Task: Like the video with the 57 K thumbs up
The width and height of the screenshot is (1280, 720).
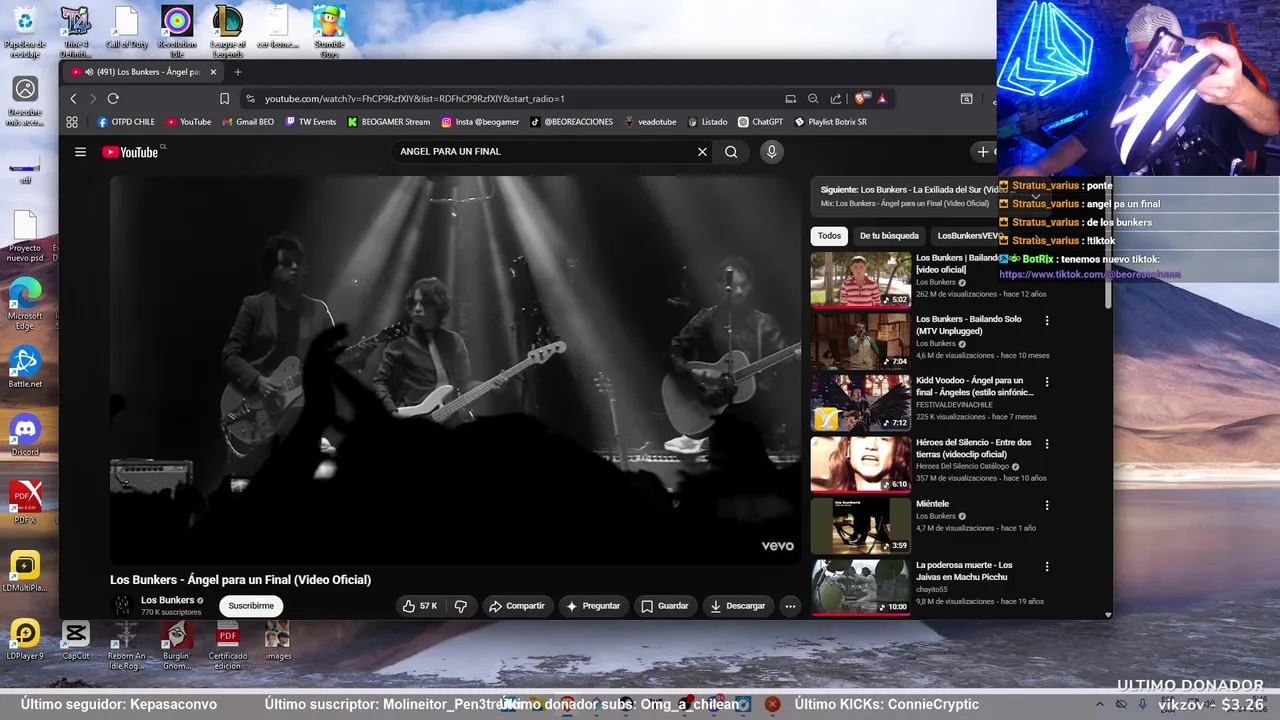Action: [420, 606]
